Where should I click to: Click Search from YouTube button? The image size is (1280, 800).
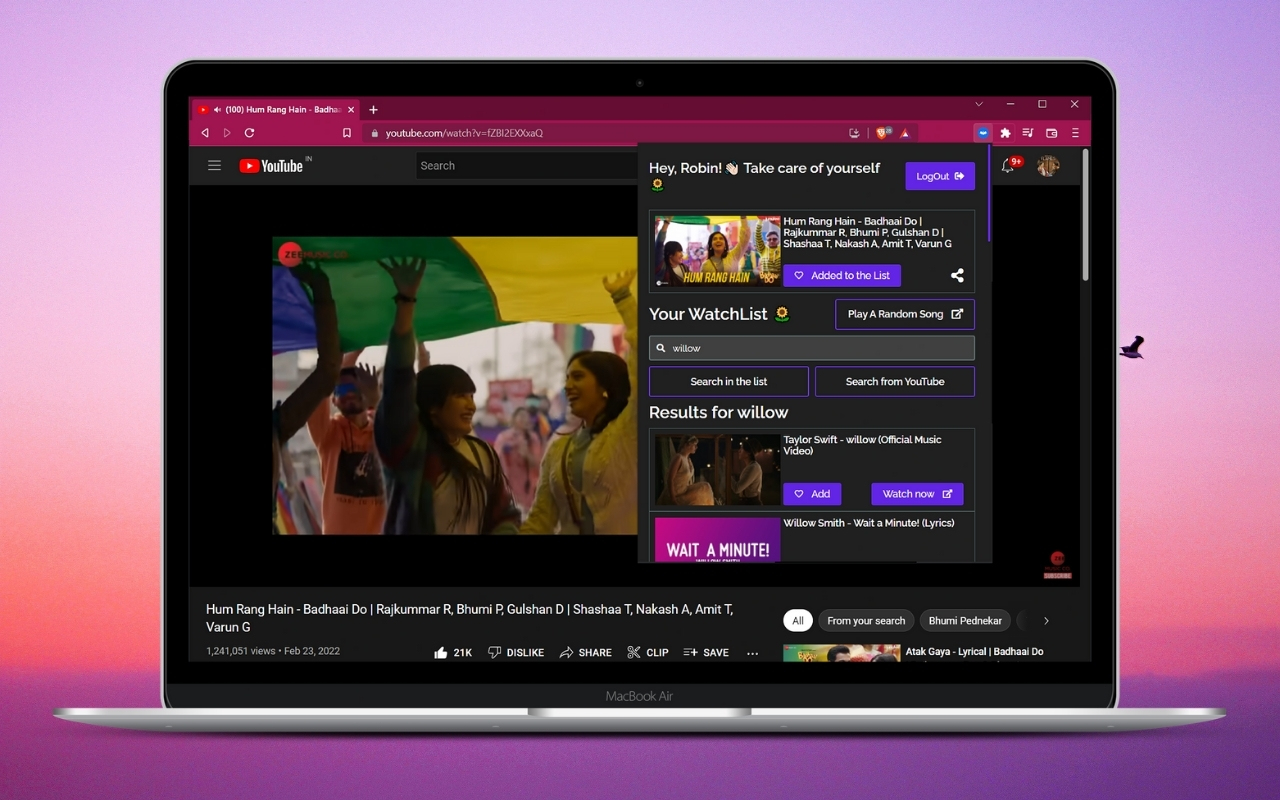pos(895,381)
